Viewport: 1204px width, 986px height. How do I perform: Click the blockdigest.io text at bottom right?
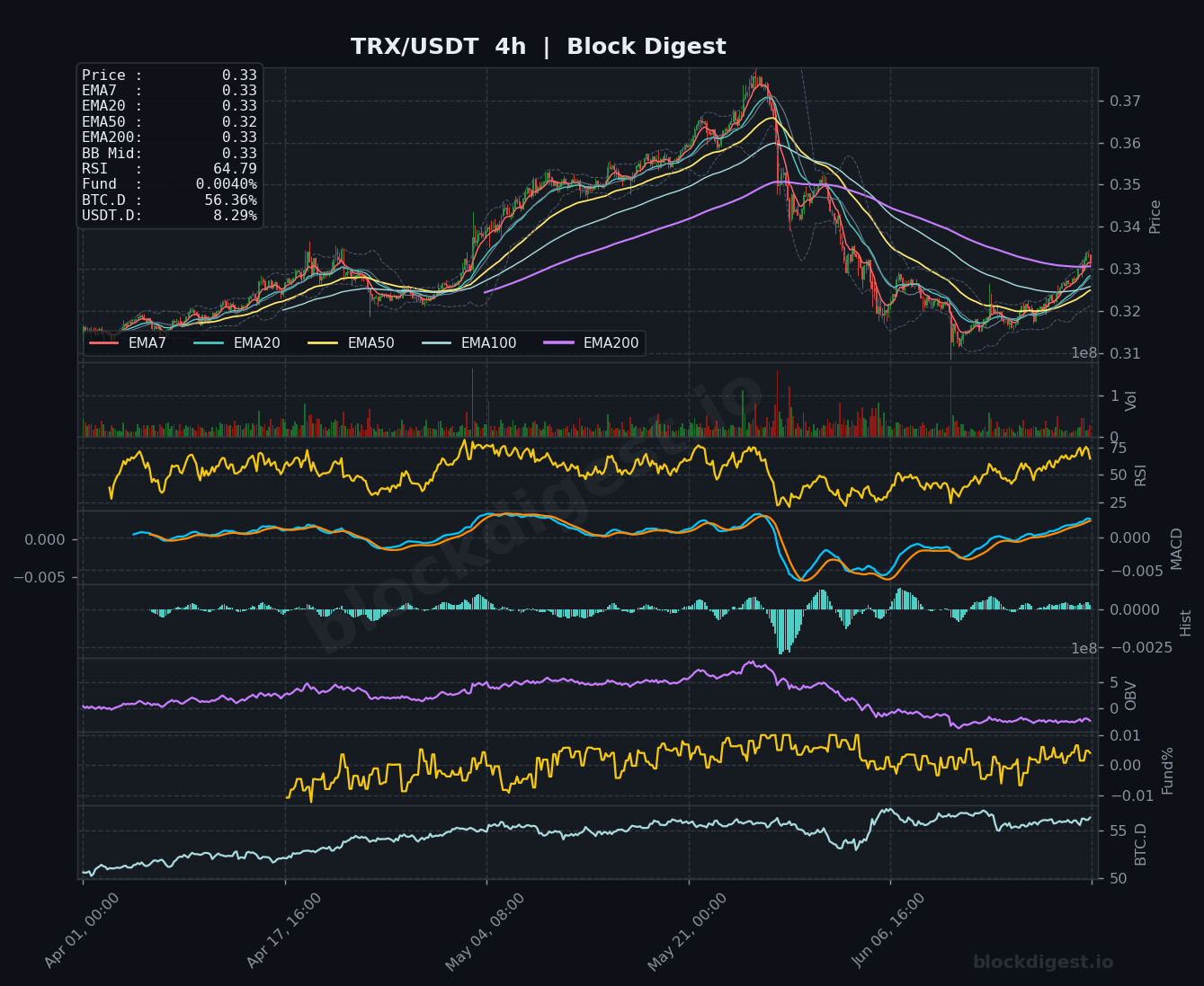[1043, 963]
